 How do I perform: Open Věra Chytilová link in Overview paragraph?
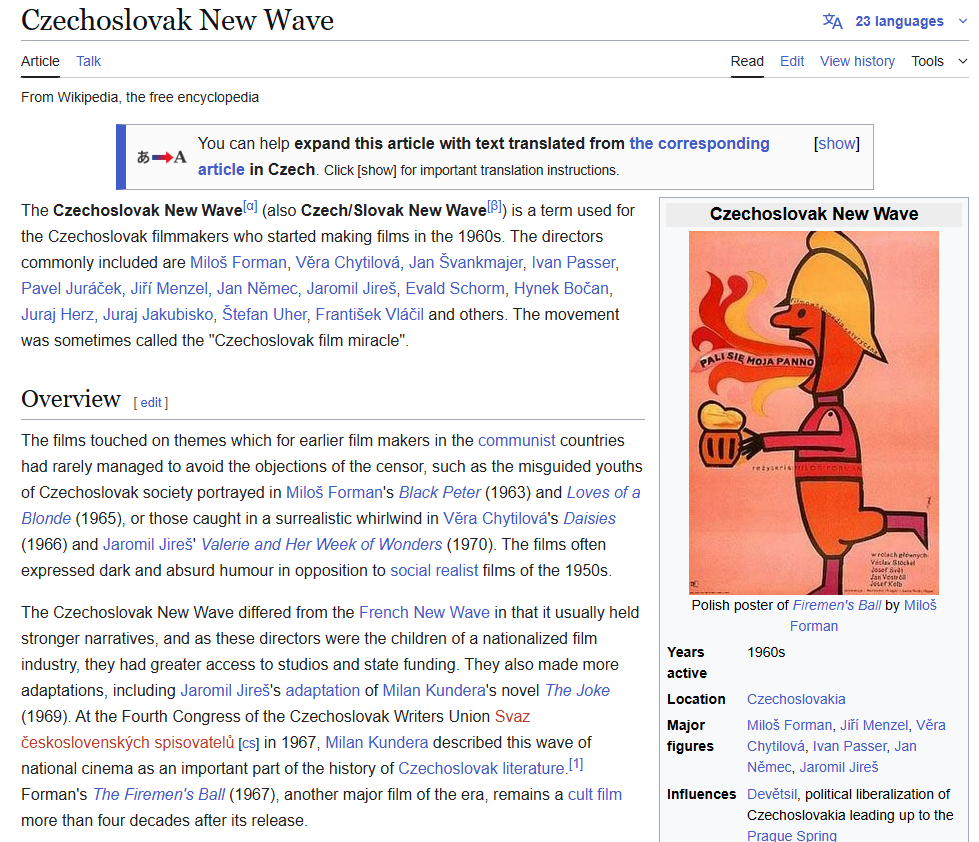496,519
